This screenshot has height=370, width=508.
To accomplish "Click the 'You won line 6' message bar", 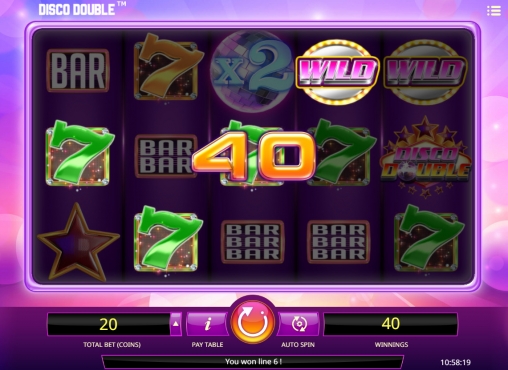I will 253,362.
